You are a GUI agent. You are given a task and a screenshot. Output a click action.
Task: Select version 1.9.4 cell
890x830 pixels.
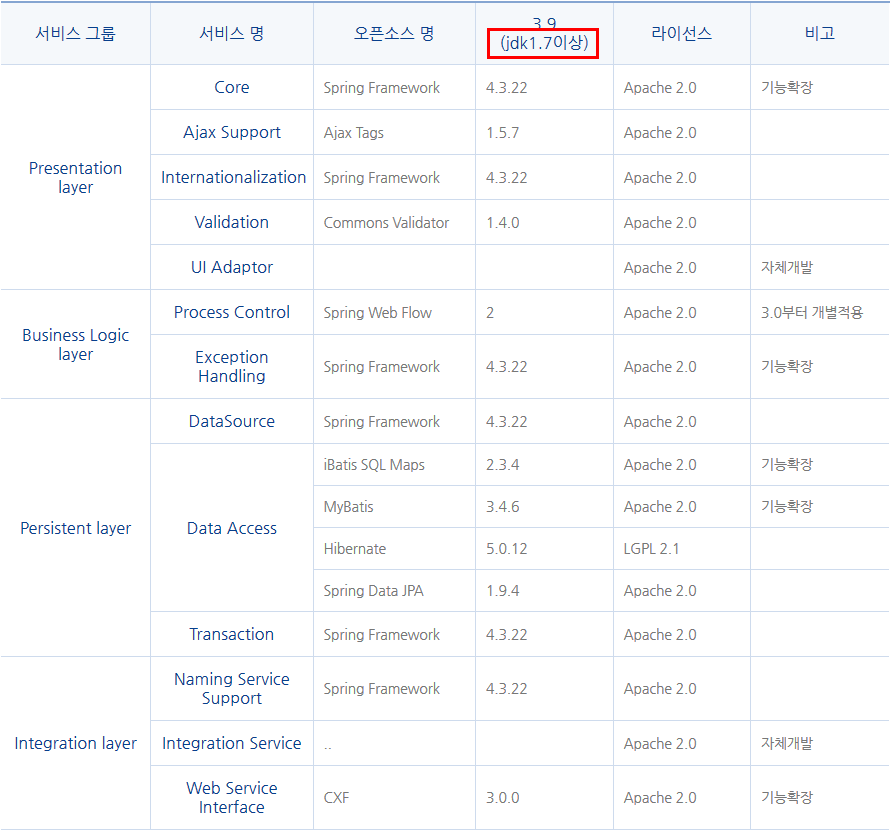[544, 590]
